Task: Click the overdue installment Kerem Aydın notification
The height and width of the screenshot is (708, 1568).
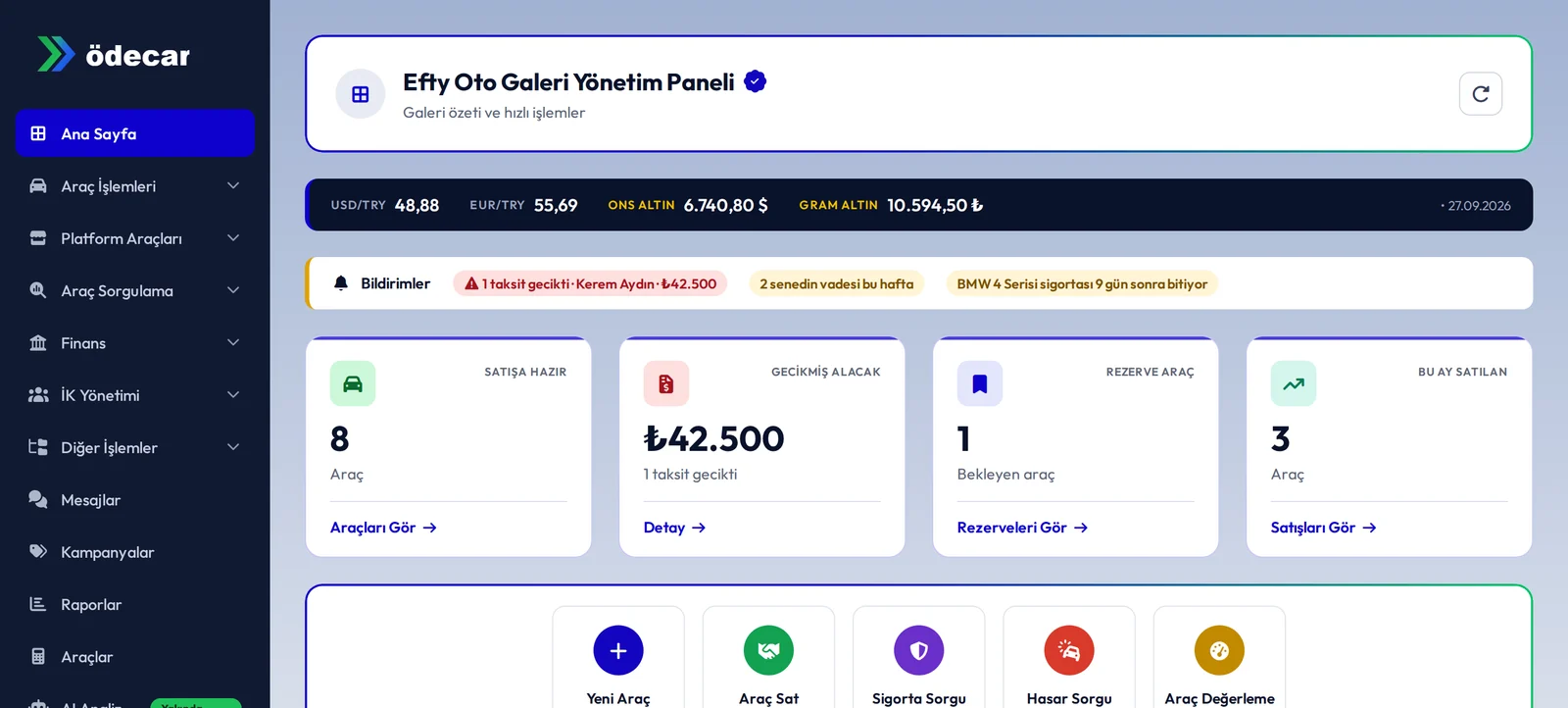Action: [x=590, y=283]
